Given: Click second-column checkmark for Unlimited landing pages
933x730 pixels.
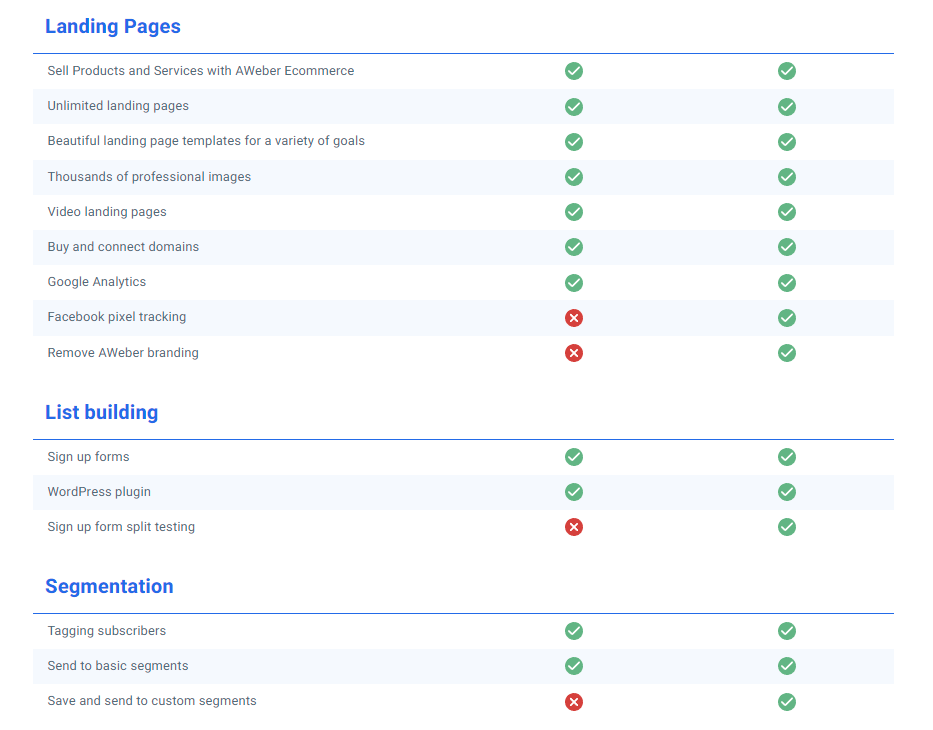Looking at the screenshot, I should tap(787, 107).
